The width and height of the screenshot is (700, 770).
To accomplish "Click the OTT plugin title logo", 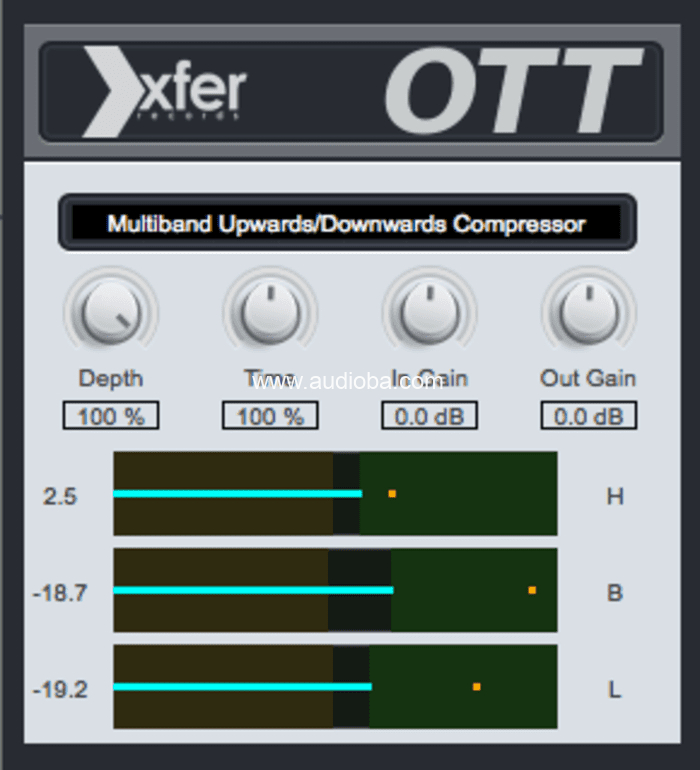I will pyautogui.click(x=513, y=91).
